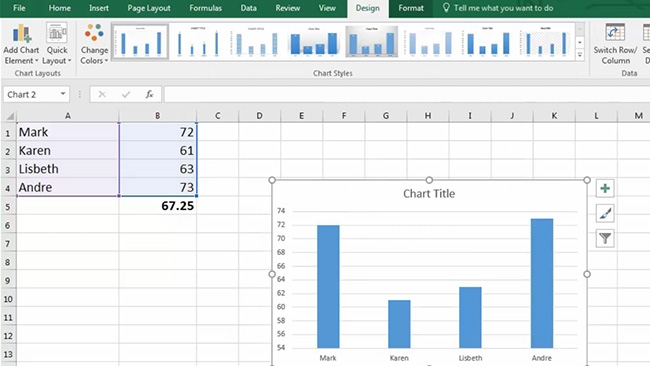Select row 9 header
The height and width of the screenshot is (366, 650).
pyautogui.click(x=8, y=280)
